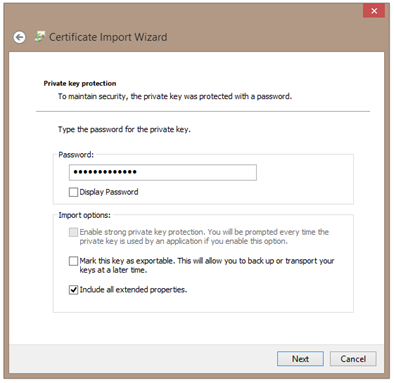This screenshot has height=383, width=394.
Task: Click the certificate wizard icon beside the title
Action: click(x=40, y=37)
